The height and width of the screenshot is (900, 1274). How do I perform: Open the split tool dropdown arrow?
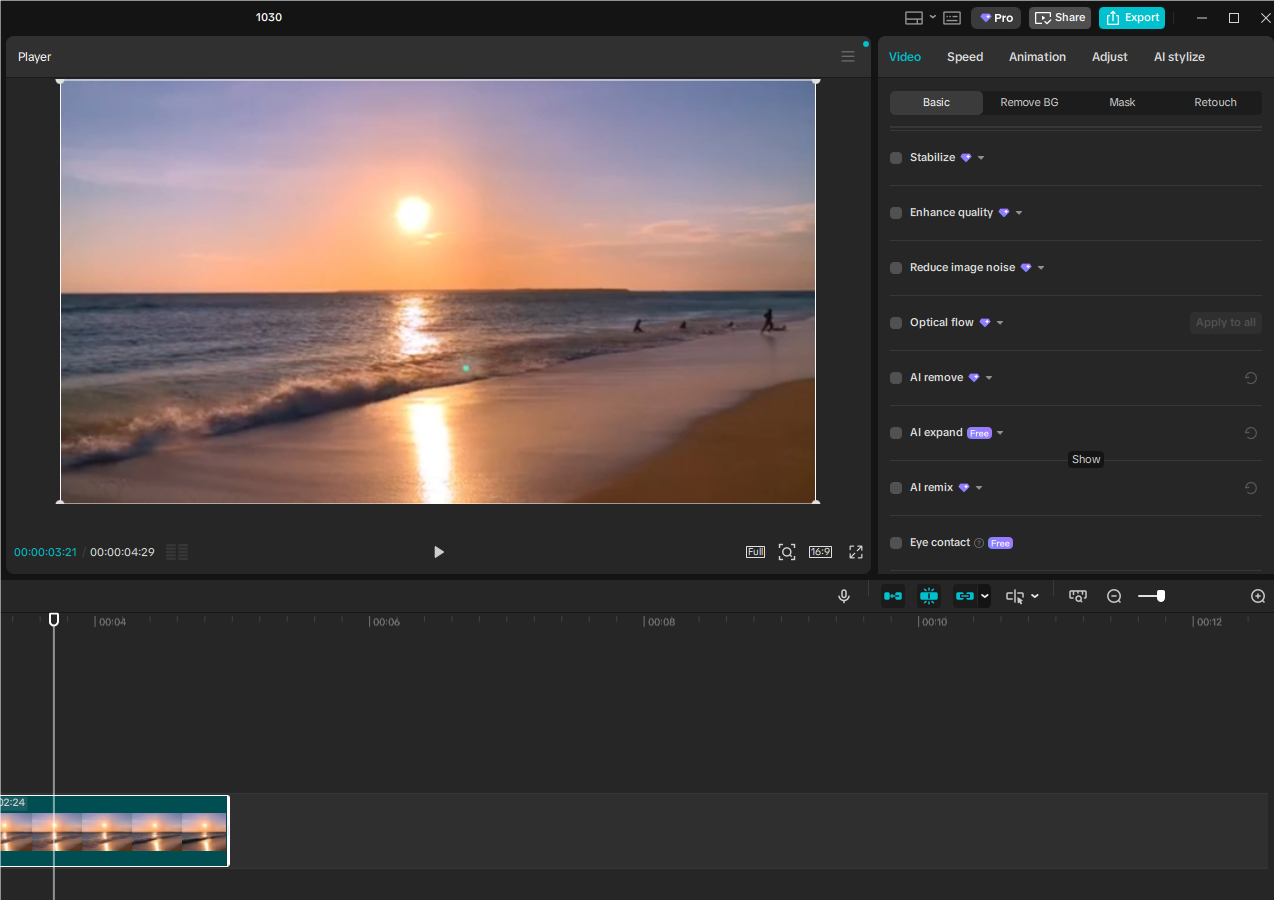(1035, 595)
